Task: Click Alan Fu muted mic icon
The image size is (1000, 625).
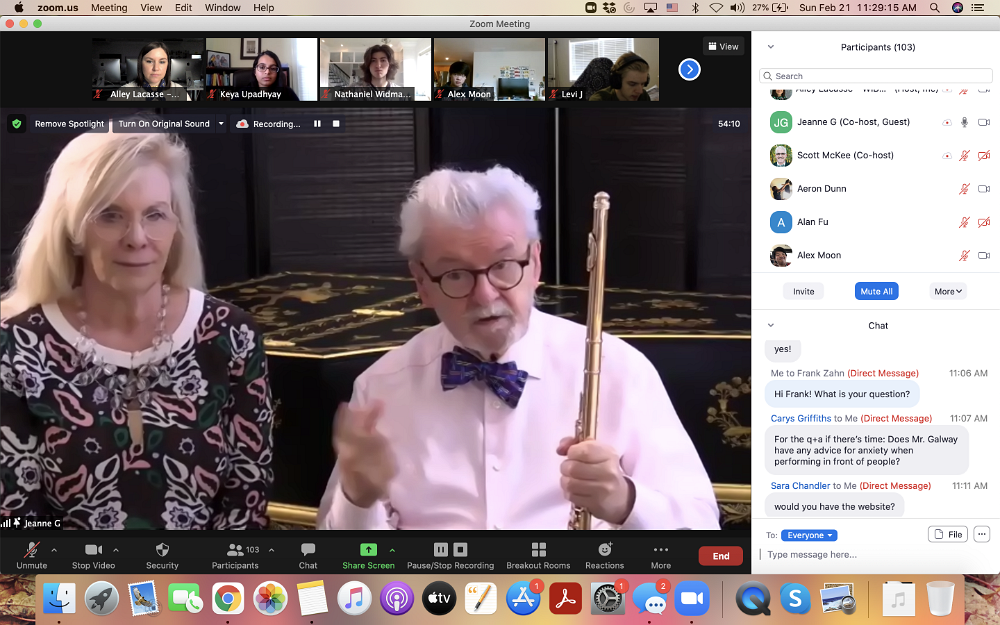Action: click(x=964, y=222)
